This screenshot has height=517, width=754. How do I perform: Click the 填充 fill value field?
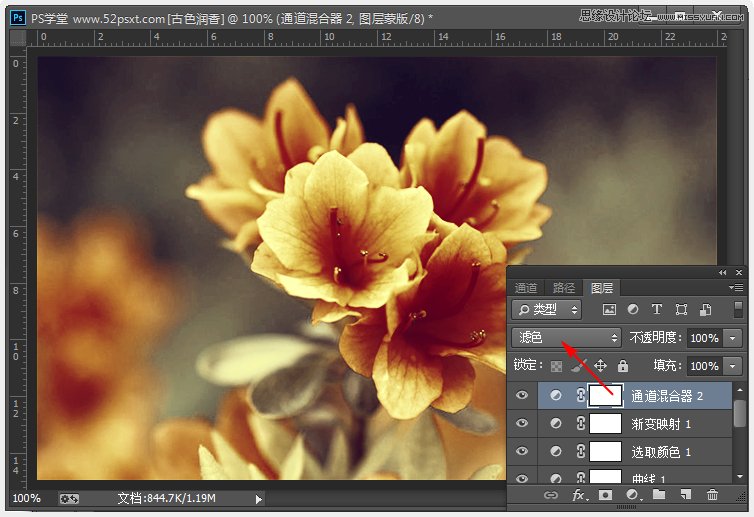705,366
